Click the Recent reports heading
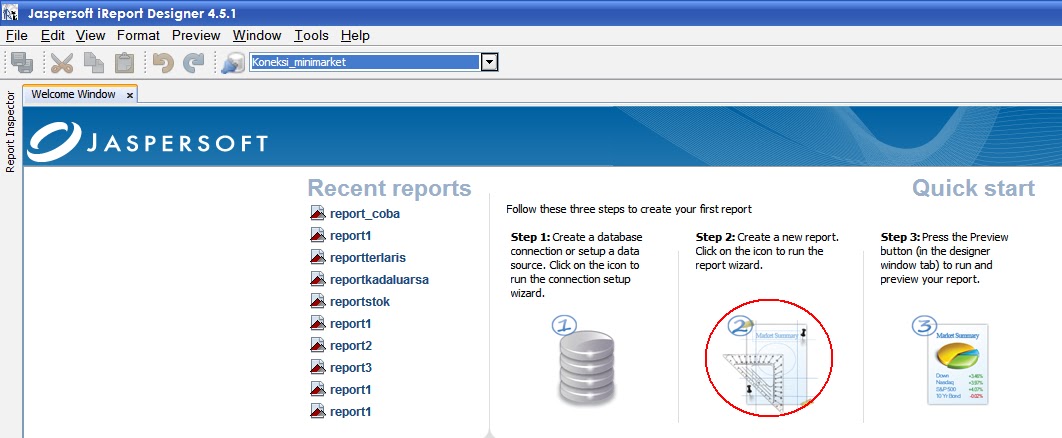 pyautogui.click(x=389, y=188)
